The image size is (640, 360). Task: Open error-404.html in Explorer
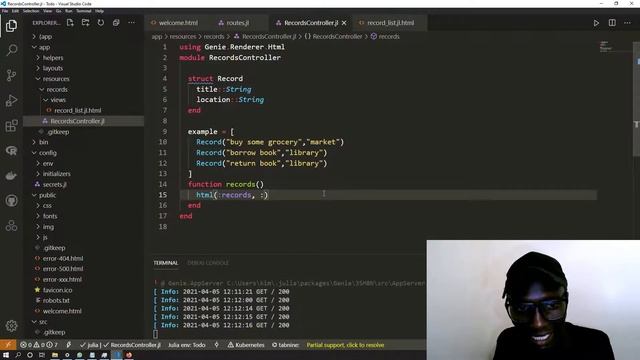(63, 258)
